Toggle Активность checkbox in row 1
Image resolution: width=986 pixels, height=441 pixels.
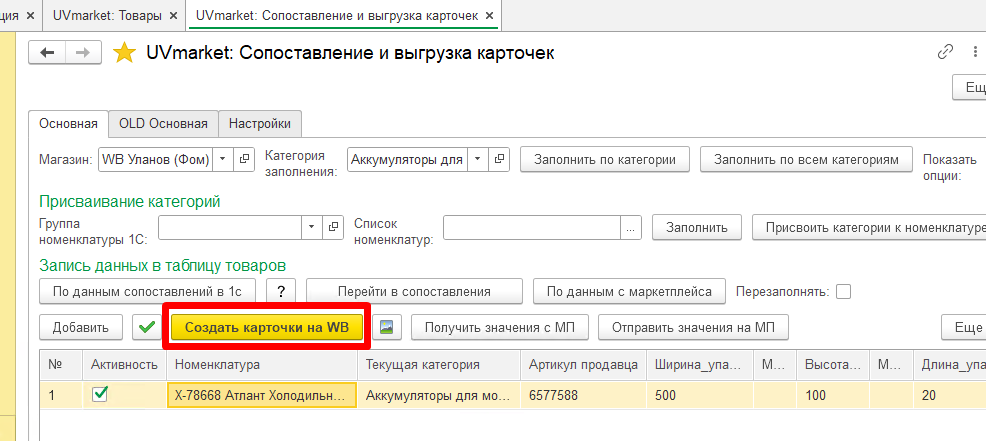(100, 394)
